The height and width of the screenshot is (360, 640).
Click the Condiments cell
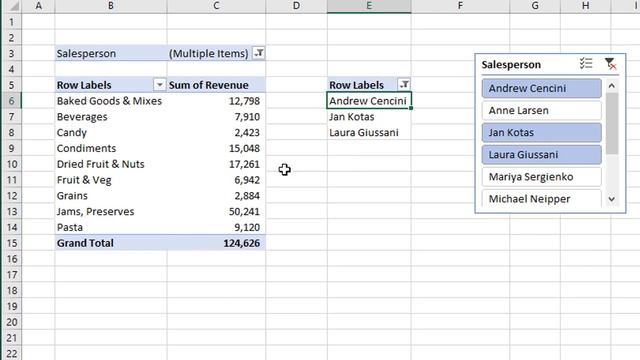[x=111, y=148]
